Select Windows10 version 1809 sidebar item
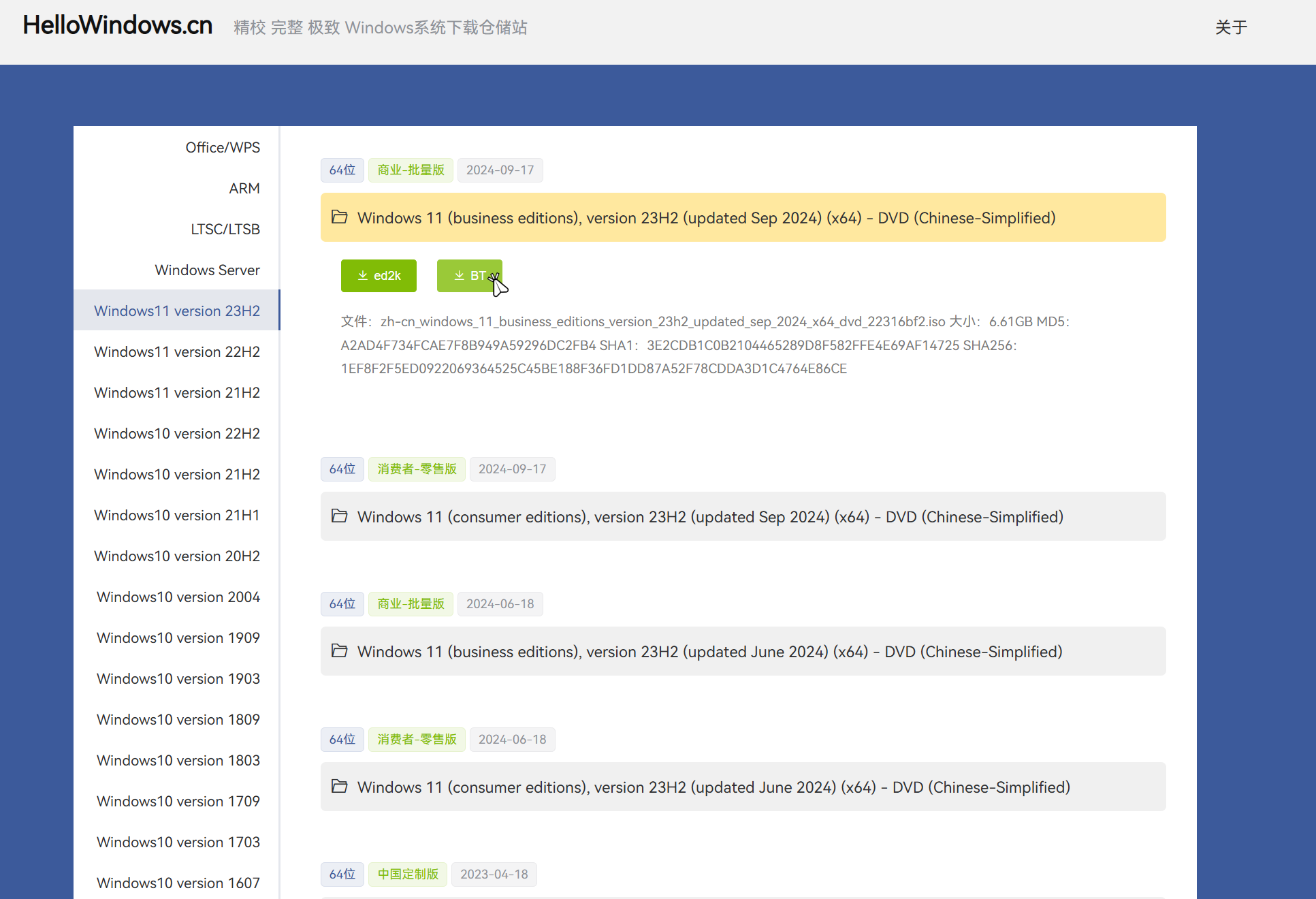The image size is (1316, 899). pyautogui.click(x=176, y=719)
